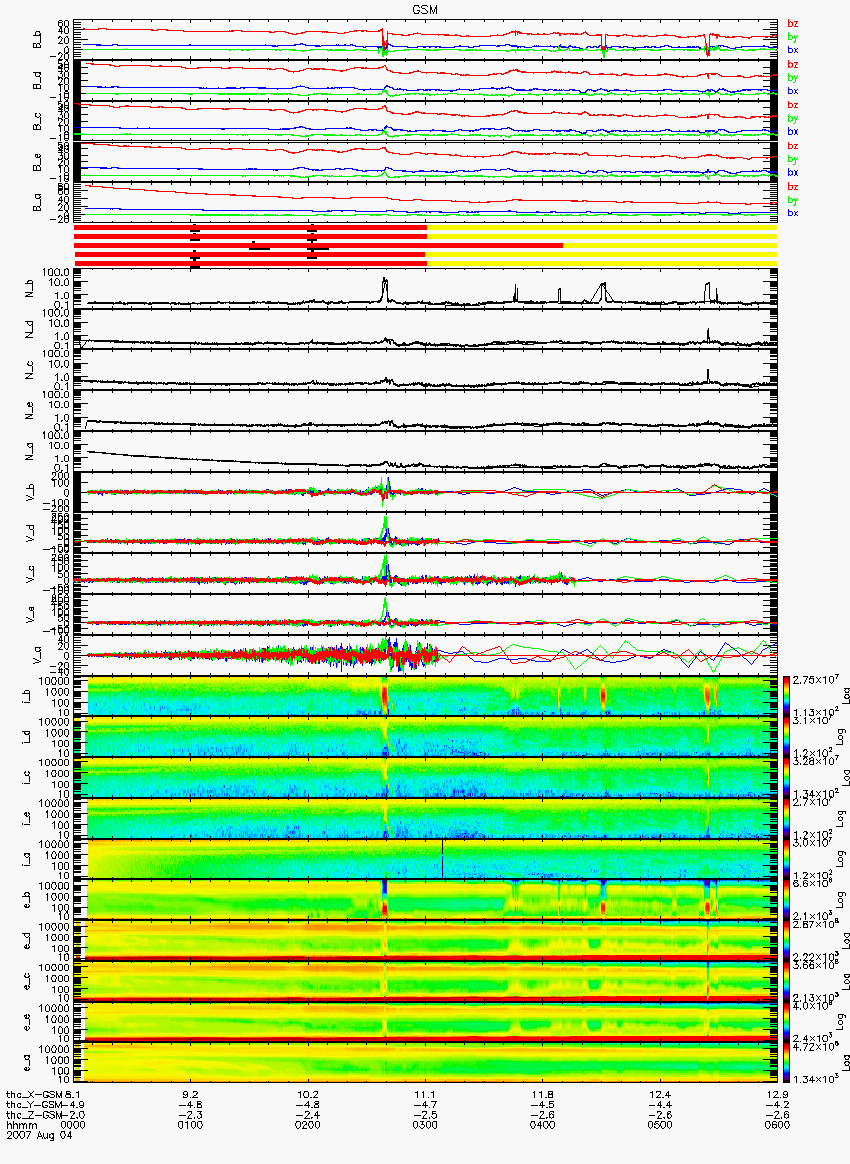Click the red bz legend of B_b
This screenshot has width=850, height=1164.
click(x=792, y=24)
